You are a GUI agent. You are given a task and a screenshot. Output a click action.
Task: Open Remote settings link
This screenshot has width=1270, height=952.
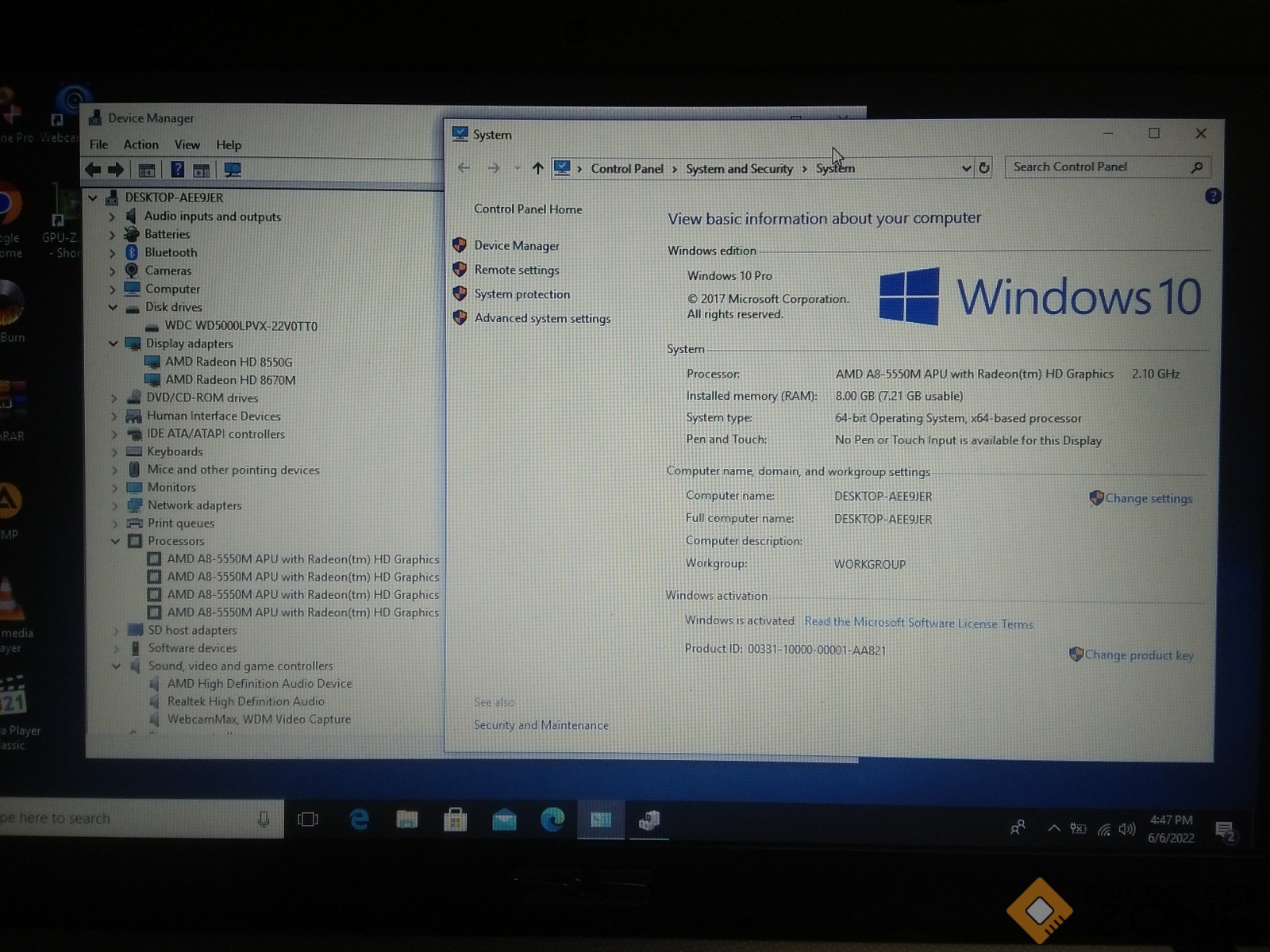point(517,270)
